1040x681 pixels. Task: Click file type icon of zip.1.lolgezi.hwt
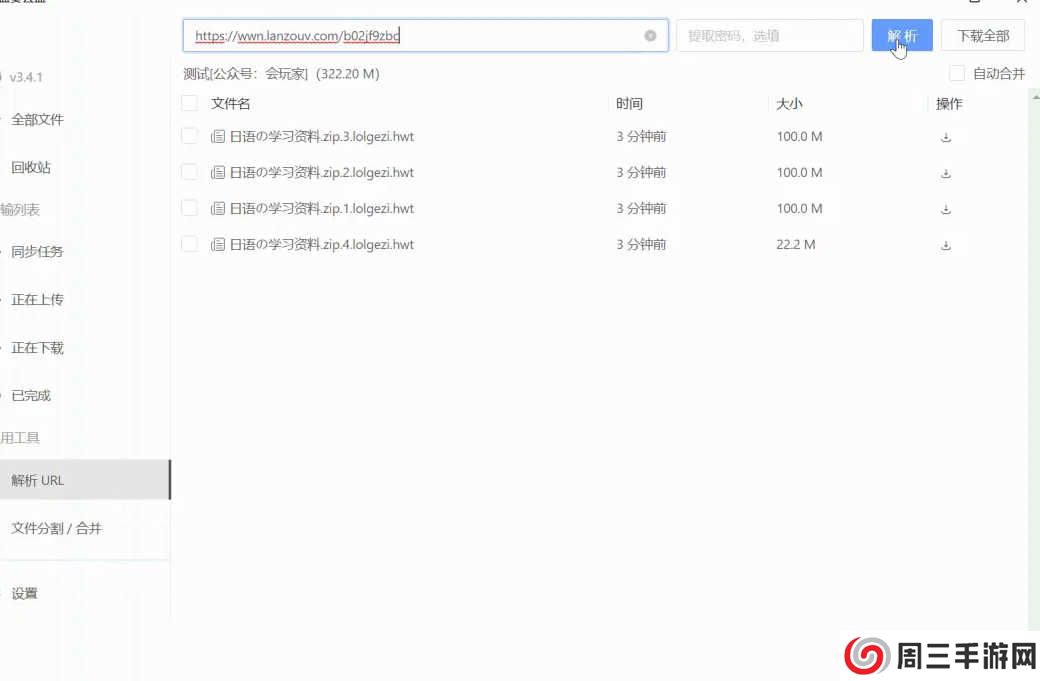pos(218,209)
